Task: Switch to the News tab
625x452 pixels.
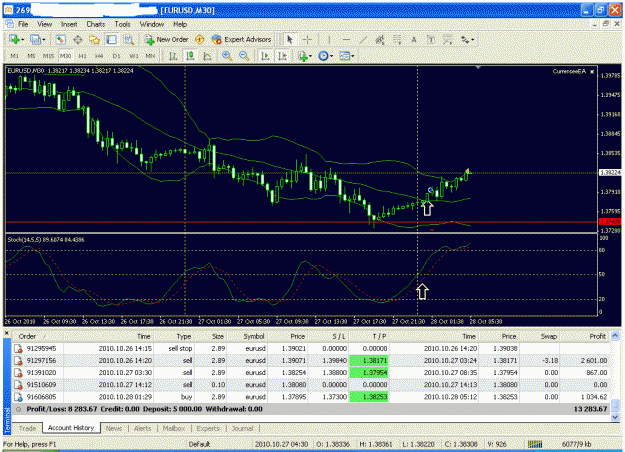Action: point(114,428)
